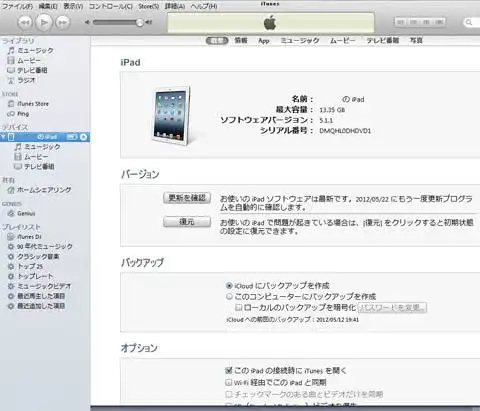Click the low-volume speaker icon
The height and width of the screenshot is (411, 480).
[87, 22]
